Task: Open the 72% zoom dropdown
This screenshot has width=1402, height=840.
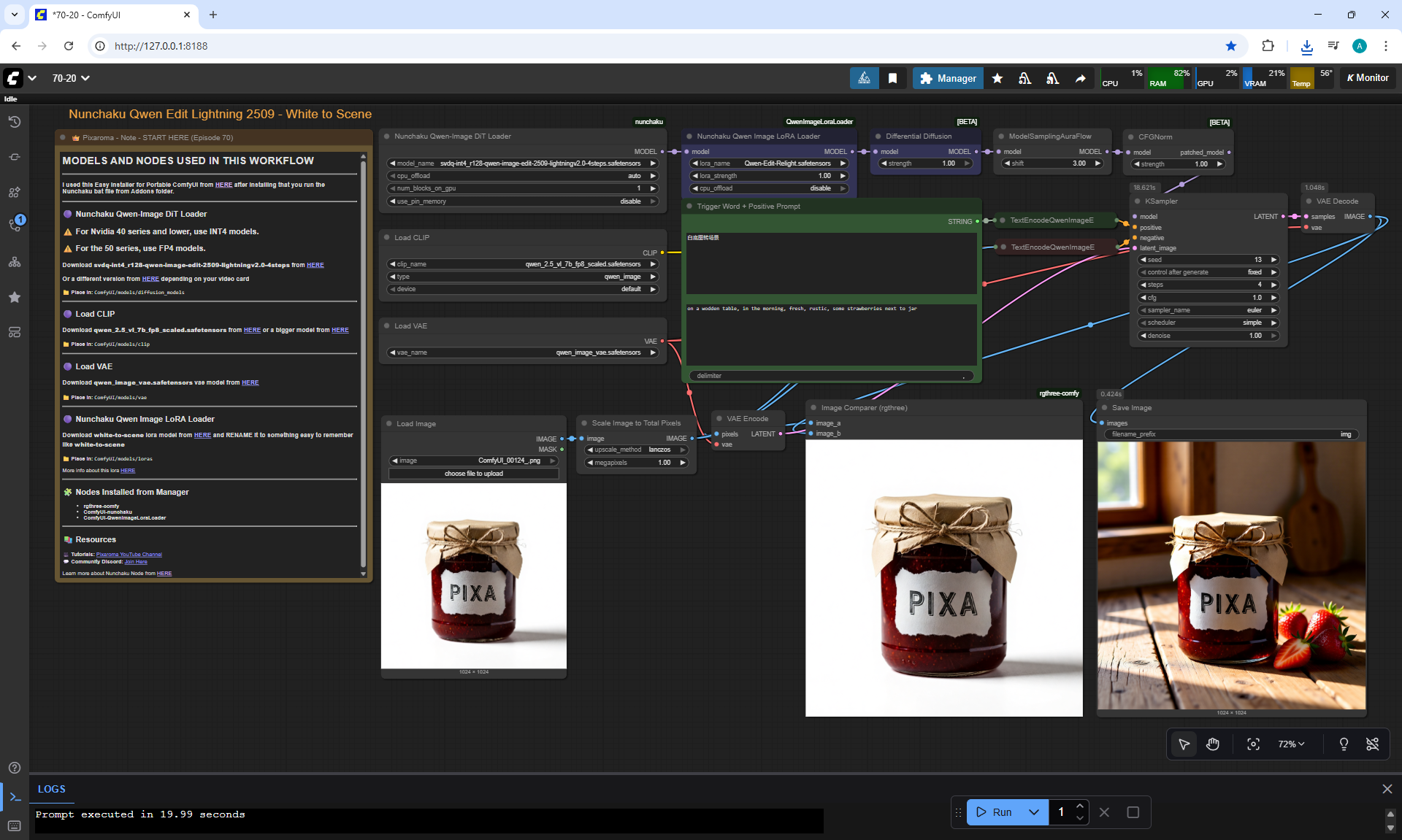Action: [1290, 744]
